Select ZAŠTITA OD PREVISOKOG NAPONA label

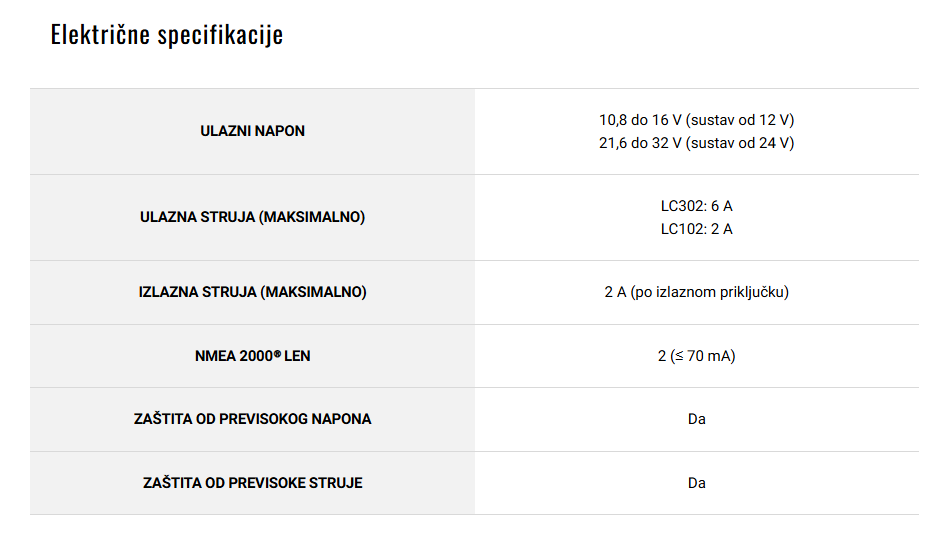click(253, 419)
